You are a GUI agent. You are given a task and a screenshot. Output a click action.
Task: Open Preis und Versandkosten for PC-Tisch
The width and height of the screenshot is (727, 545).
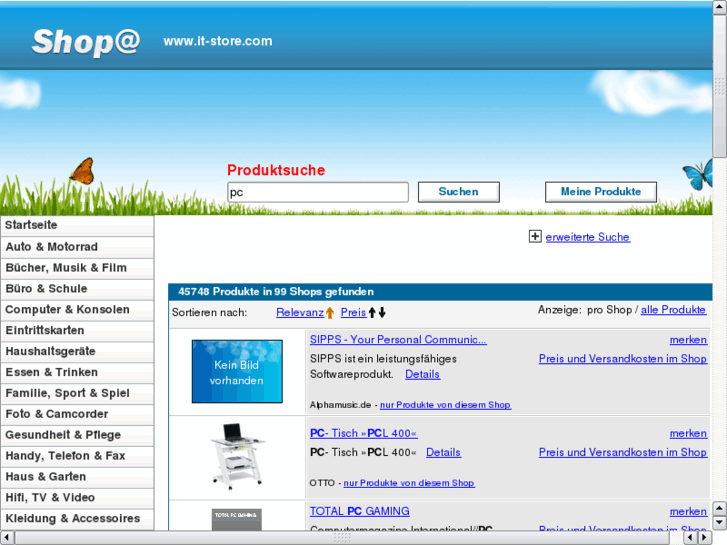(623, 452)
